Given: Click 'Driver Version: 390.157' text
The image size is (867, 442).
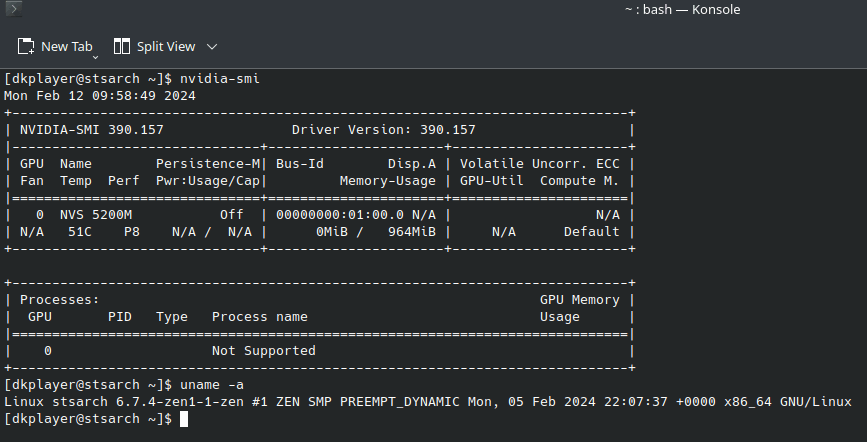Looking at the screenshot, I should tap(383, 130).
